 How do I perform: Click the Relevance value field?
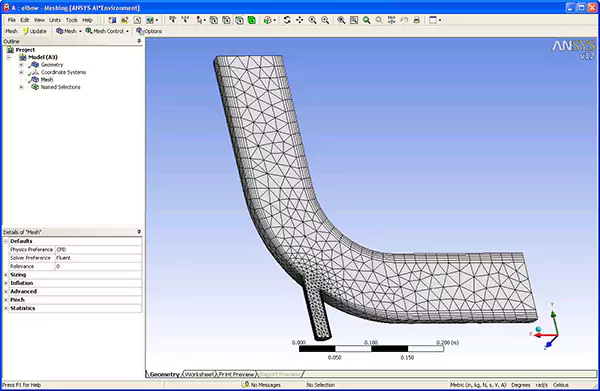point(98,266)
